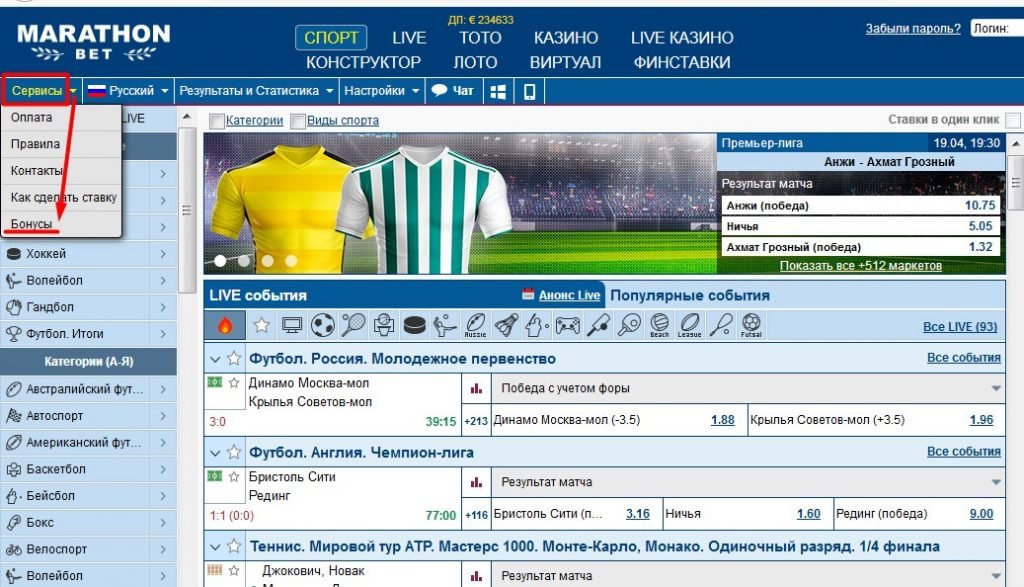
Task: Open the СПОРТ tab
Action: point(331,38)
